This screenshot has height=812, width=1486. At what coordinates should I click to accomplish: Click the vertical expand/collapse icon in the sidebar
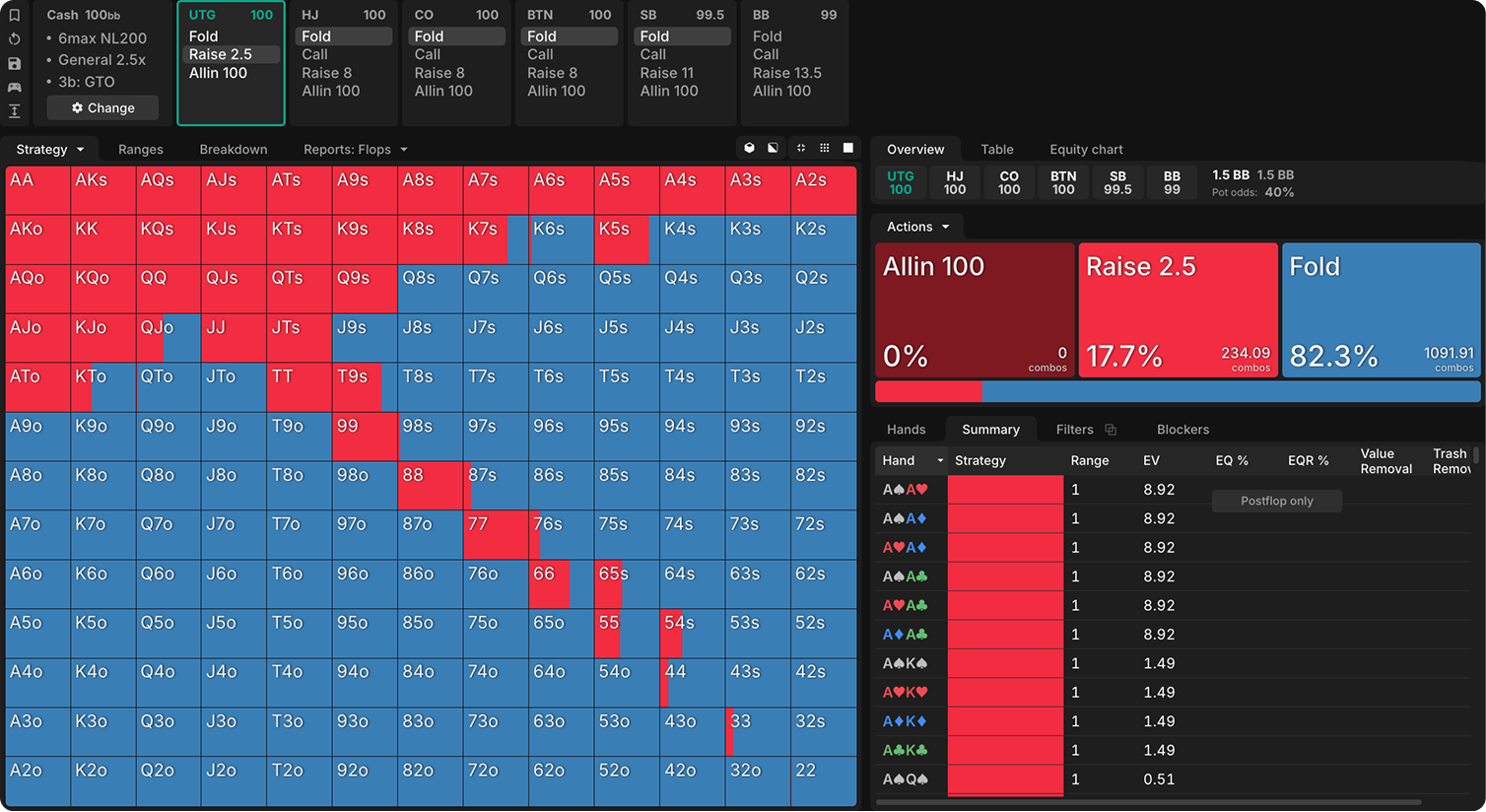pos(14,111)
